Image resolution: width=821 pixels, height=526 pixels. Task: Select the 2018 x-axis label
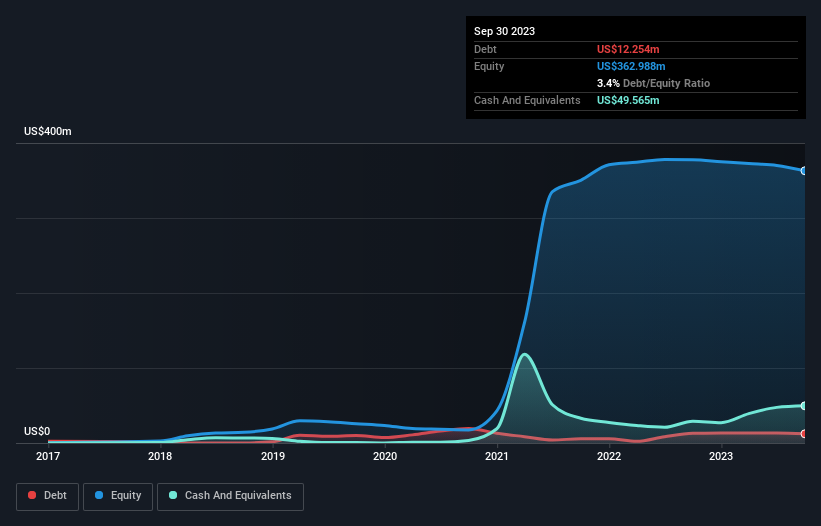point(160,456)
